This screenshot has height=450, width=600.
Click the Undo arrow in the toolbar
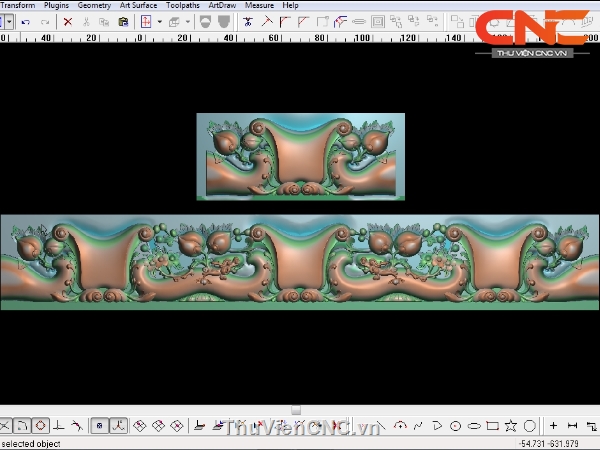[25, 21]
